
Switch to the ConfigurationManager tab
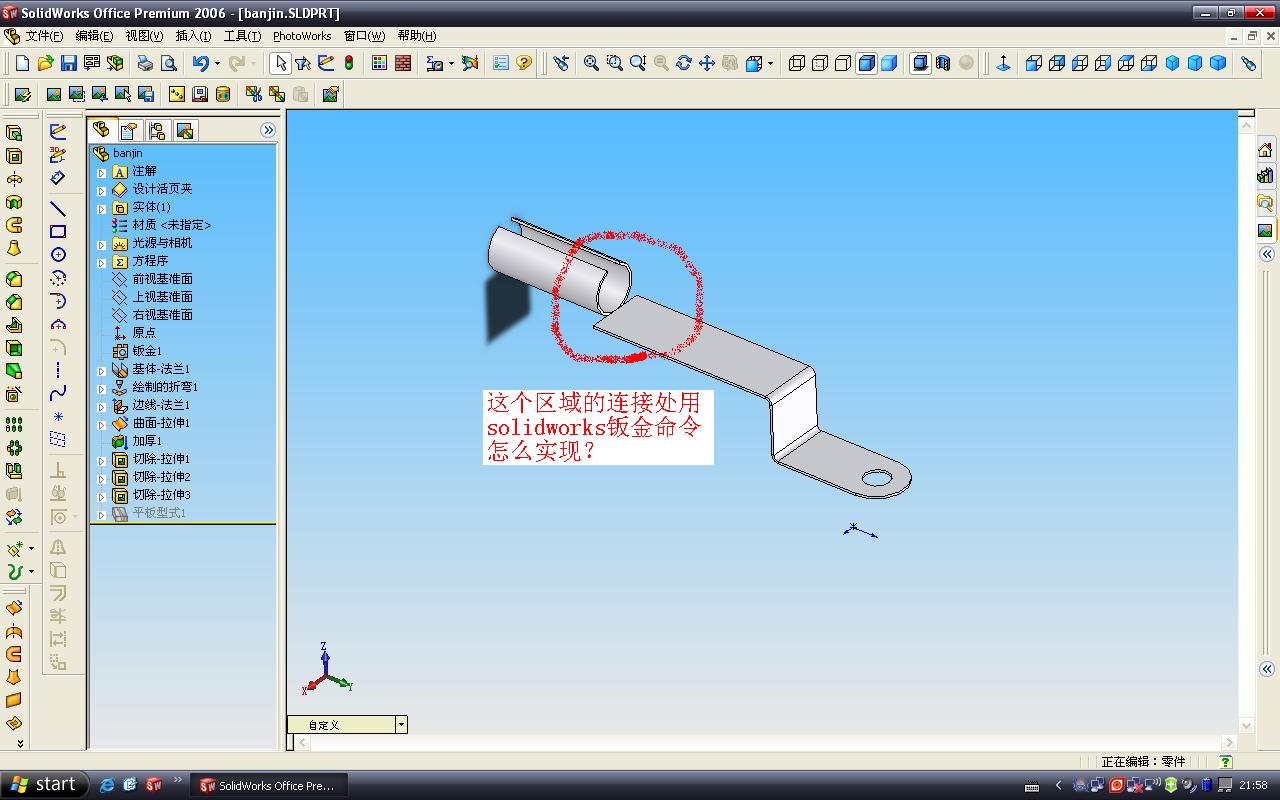(157, 131)
